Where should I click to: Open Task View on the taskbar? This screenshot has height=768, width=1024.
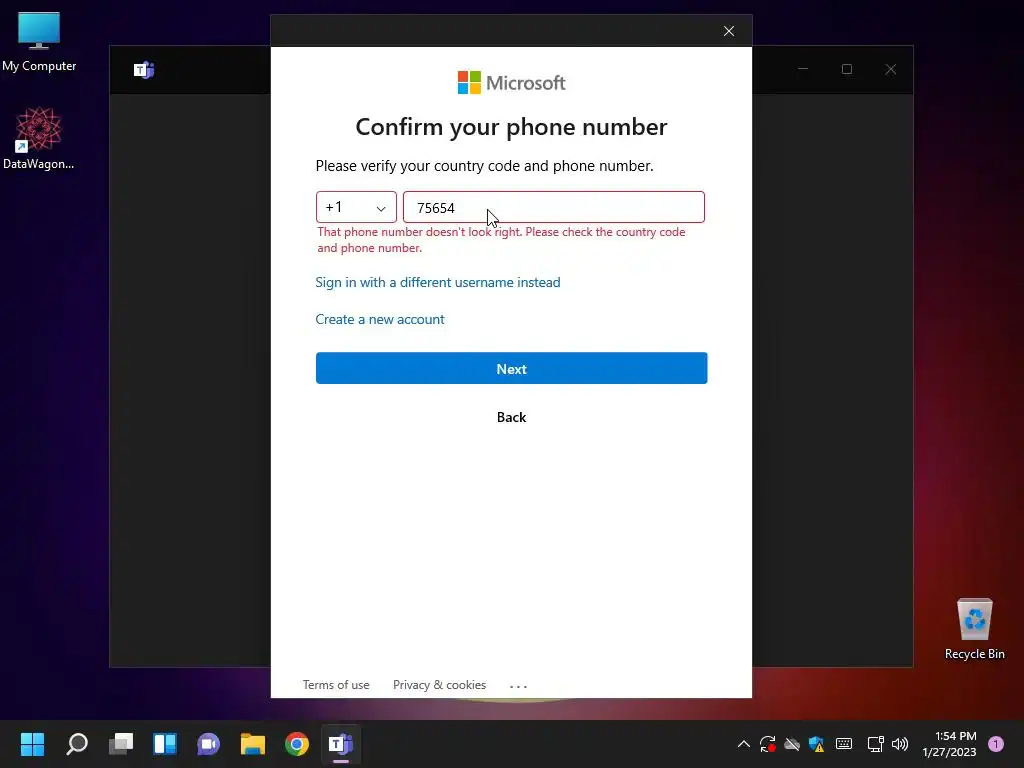click(x=121, y=744)
